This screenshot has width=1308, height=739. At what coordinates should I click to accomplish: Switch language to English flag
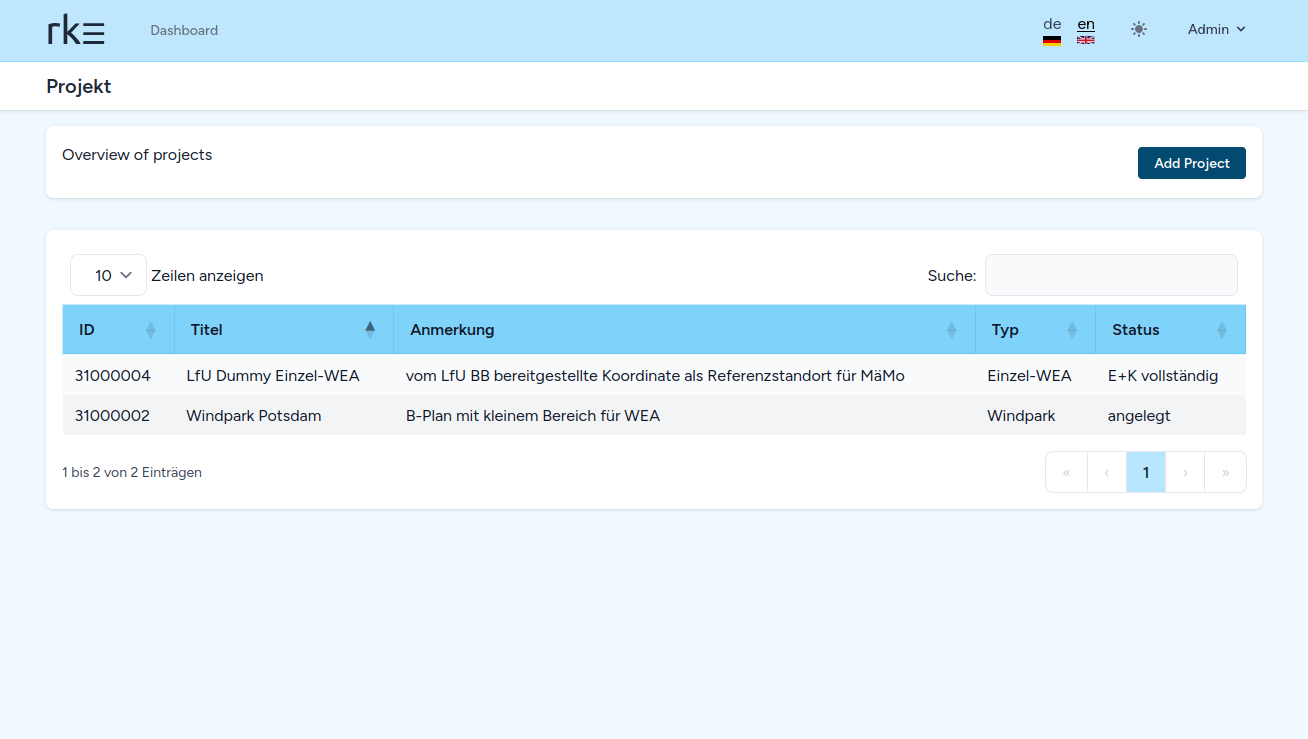click(x=1085, y=31)
